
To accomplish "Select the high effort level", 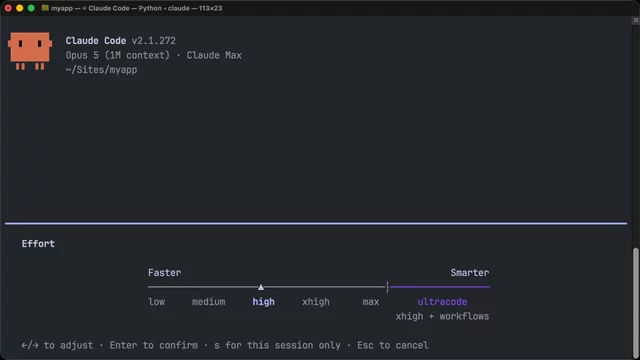I will click(263, 302).
